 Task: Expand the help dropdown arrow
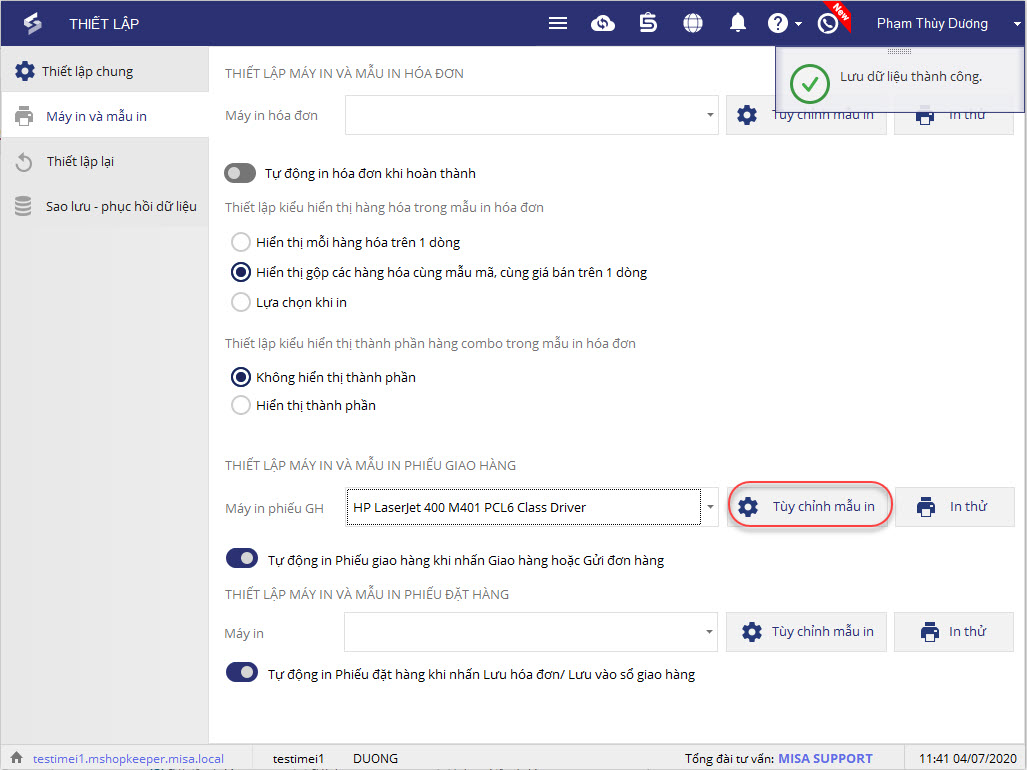pyautogui.click(x=798, y=24)
